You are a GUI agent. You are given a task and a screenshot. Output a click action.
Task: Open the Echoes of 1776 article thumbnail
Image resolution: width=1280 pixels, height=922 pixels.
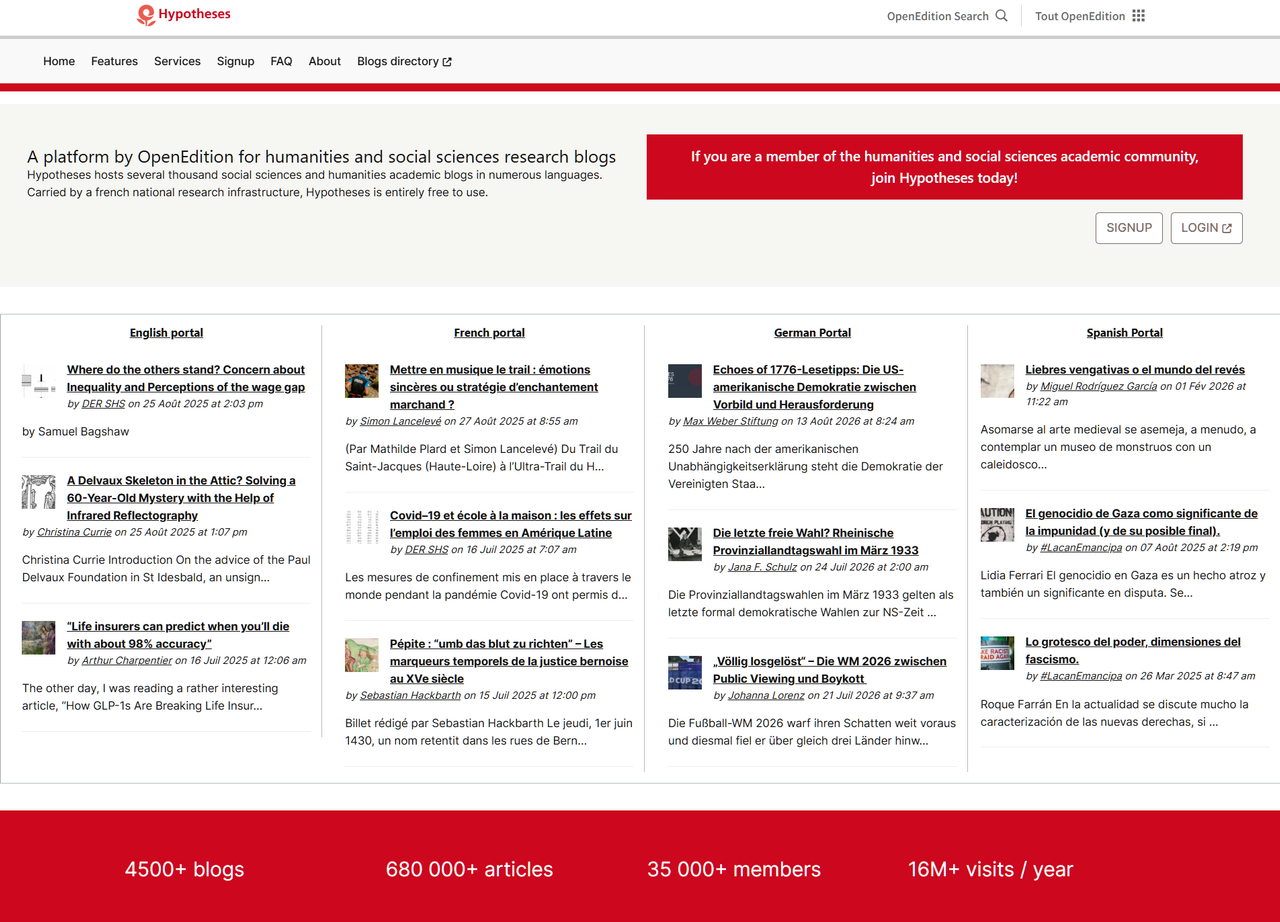(x=685, y=381)
